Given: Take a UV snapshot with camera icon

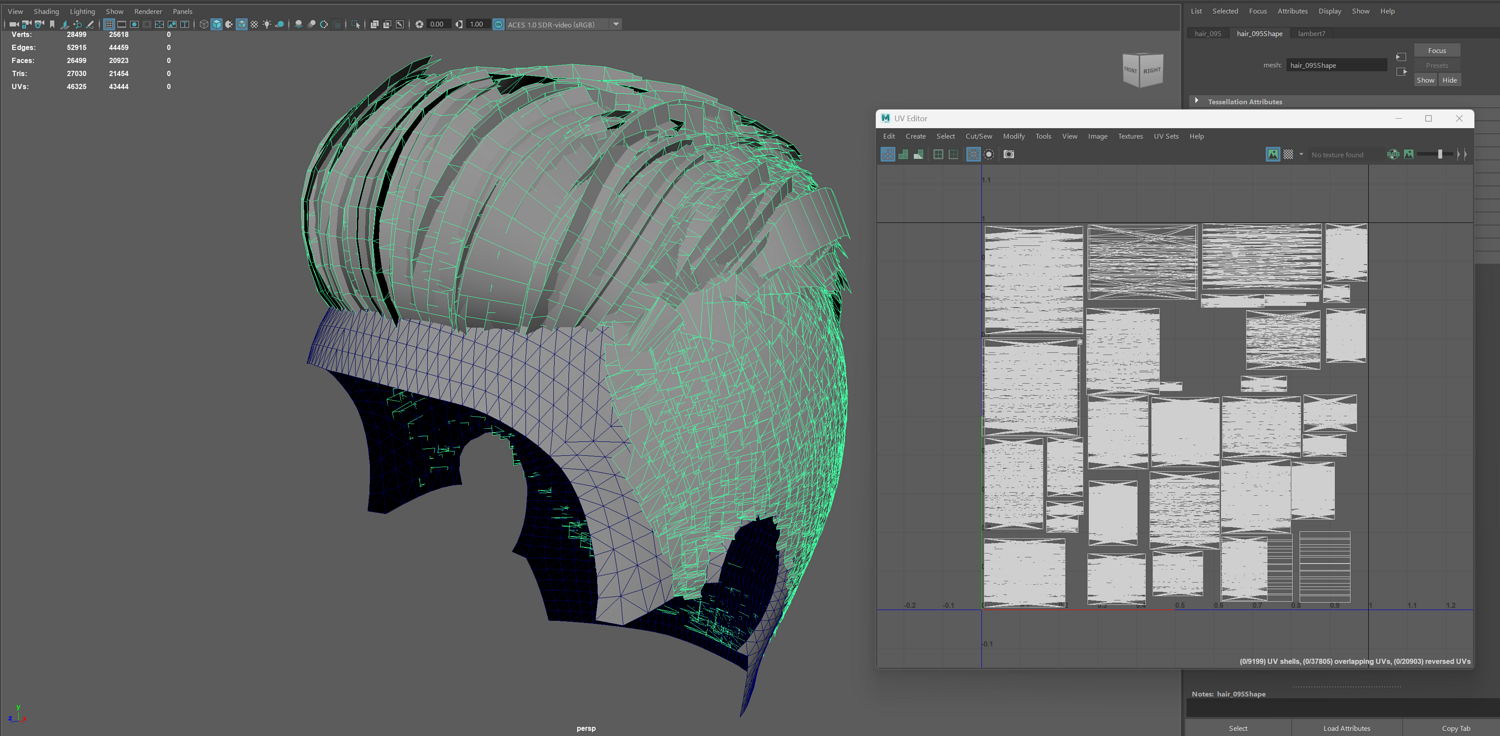Looking at the screenshot, I should click(1009, 154).
